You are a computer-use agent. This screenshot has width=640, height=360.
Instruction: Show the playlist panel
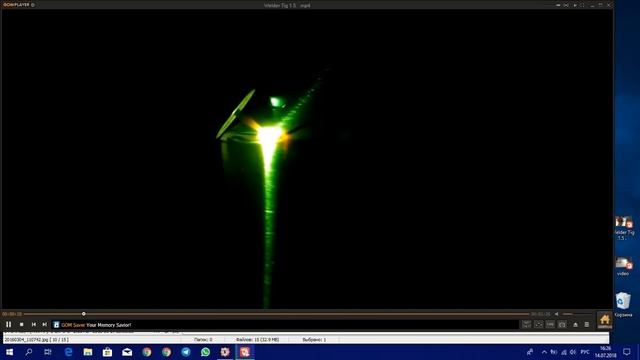coord(587,324)
